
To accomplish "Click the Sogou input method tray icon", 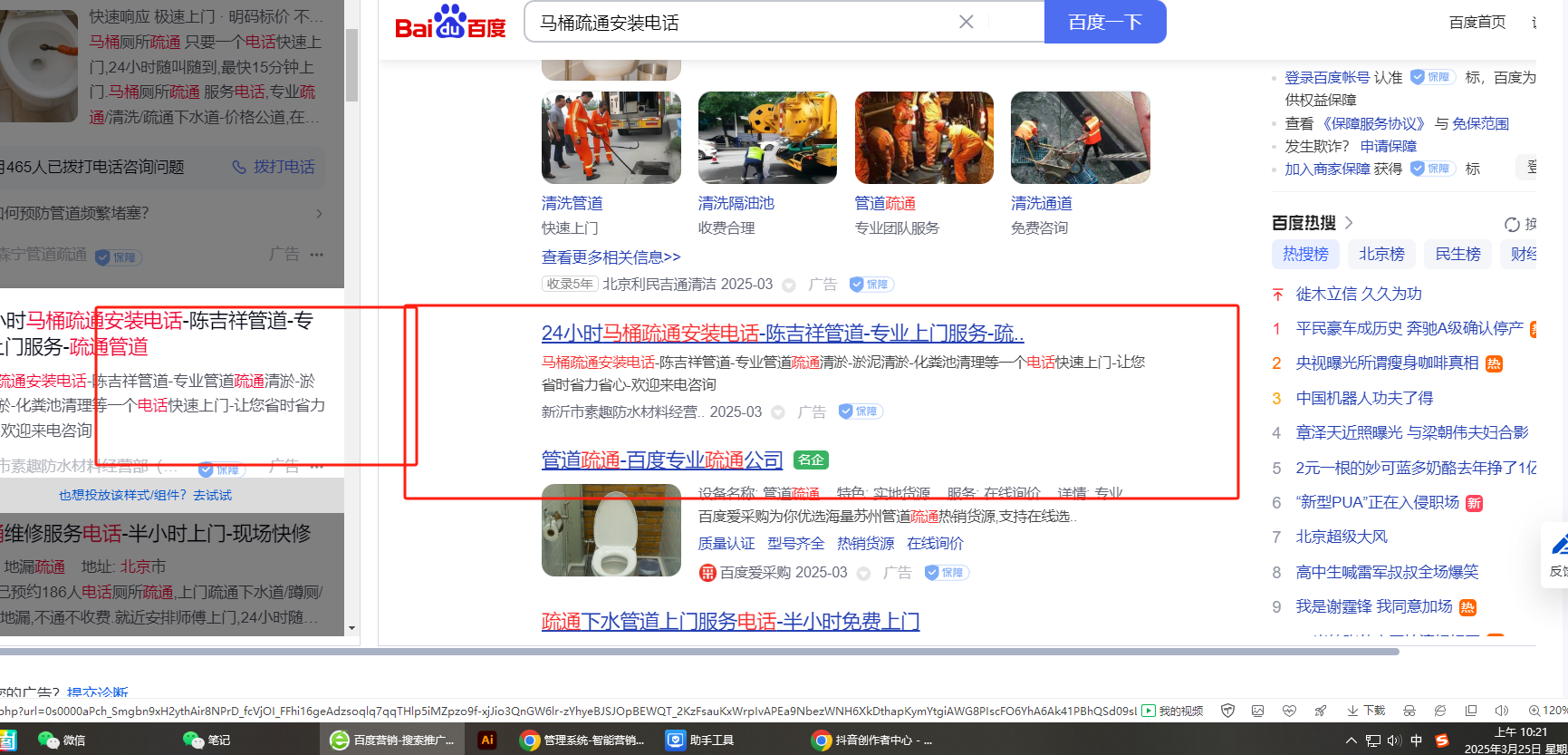I will coord(1442,740).
